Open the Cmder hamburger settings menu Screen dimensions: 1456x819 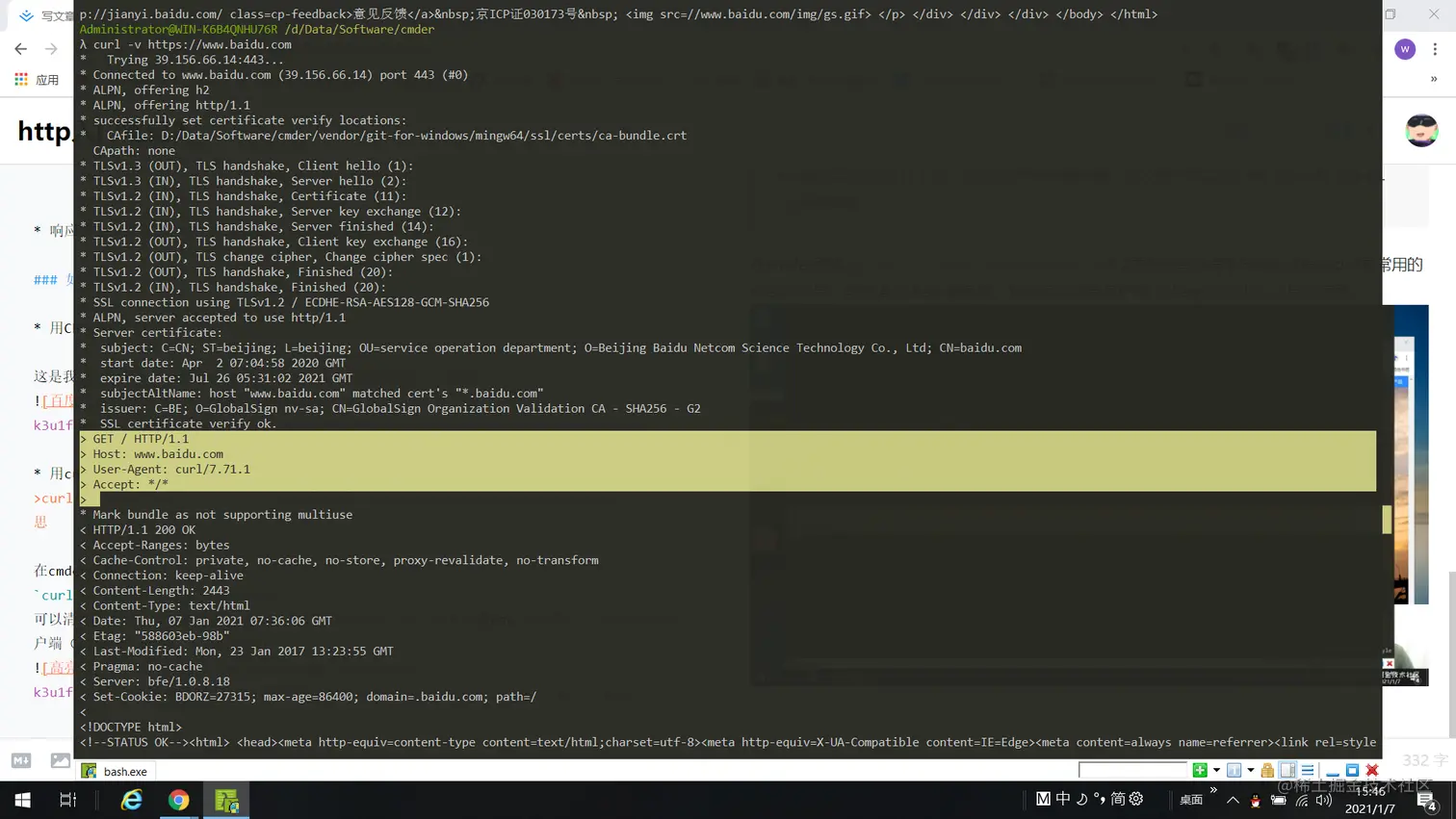pos(1308,770)
